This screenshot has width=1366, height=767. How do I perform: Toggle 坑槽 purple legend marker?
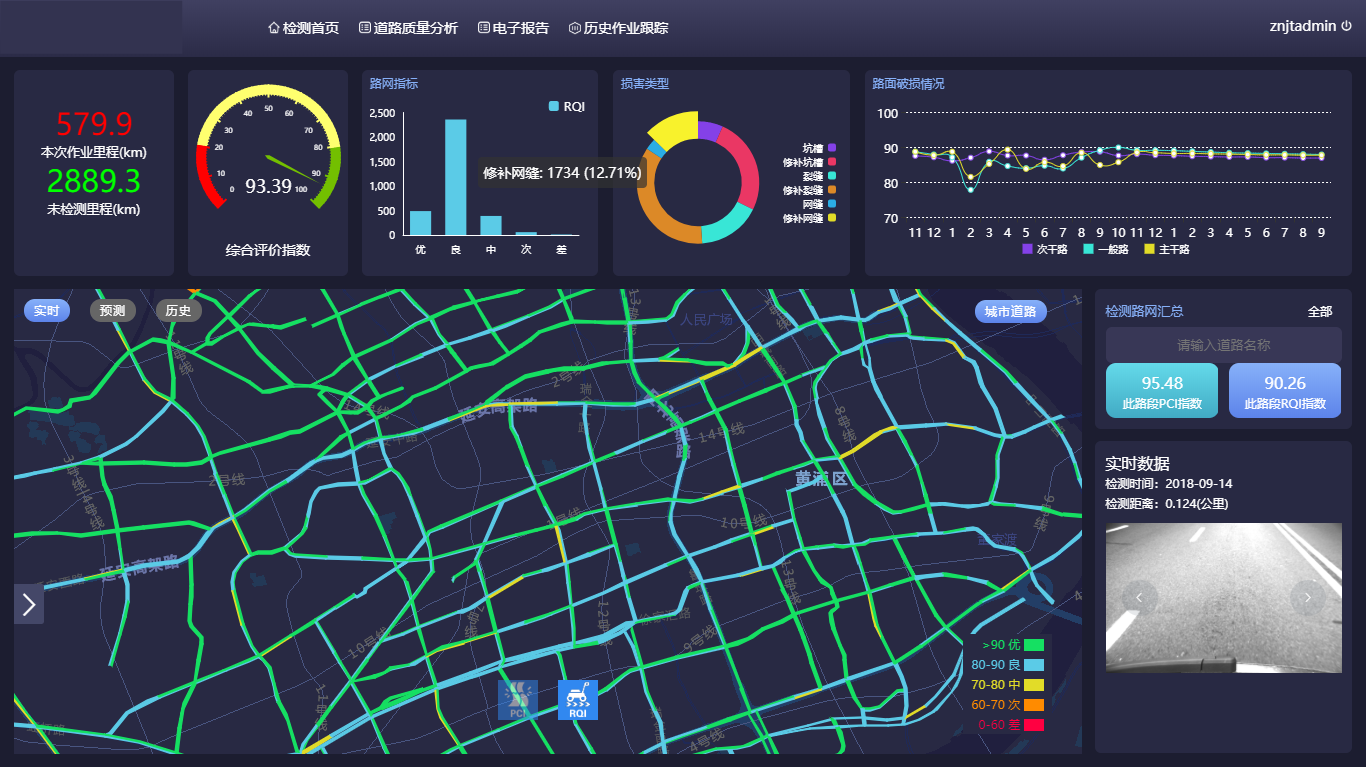pos(832,148)
